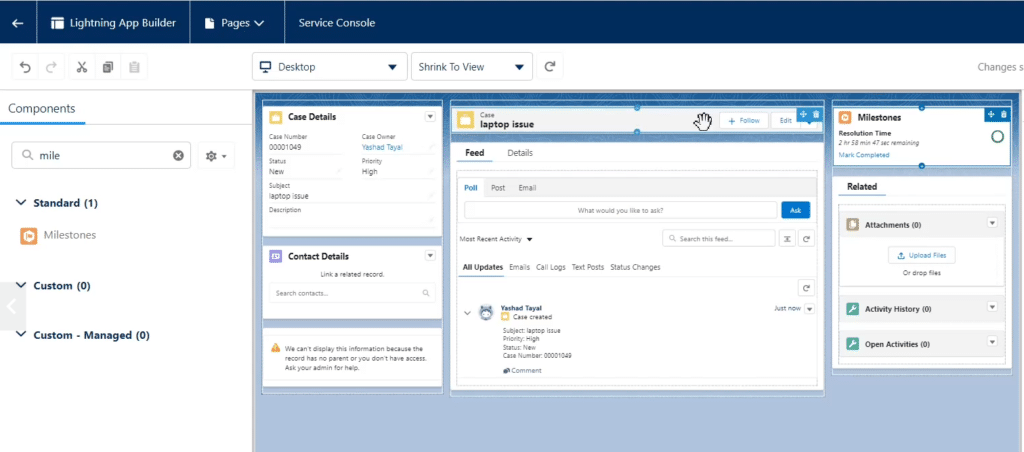Open Contact Details card dropdown
1024x452 pixels.
coord(430,255)
